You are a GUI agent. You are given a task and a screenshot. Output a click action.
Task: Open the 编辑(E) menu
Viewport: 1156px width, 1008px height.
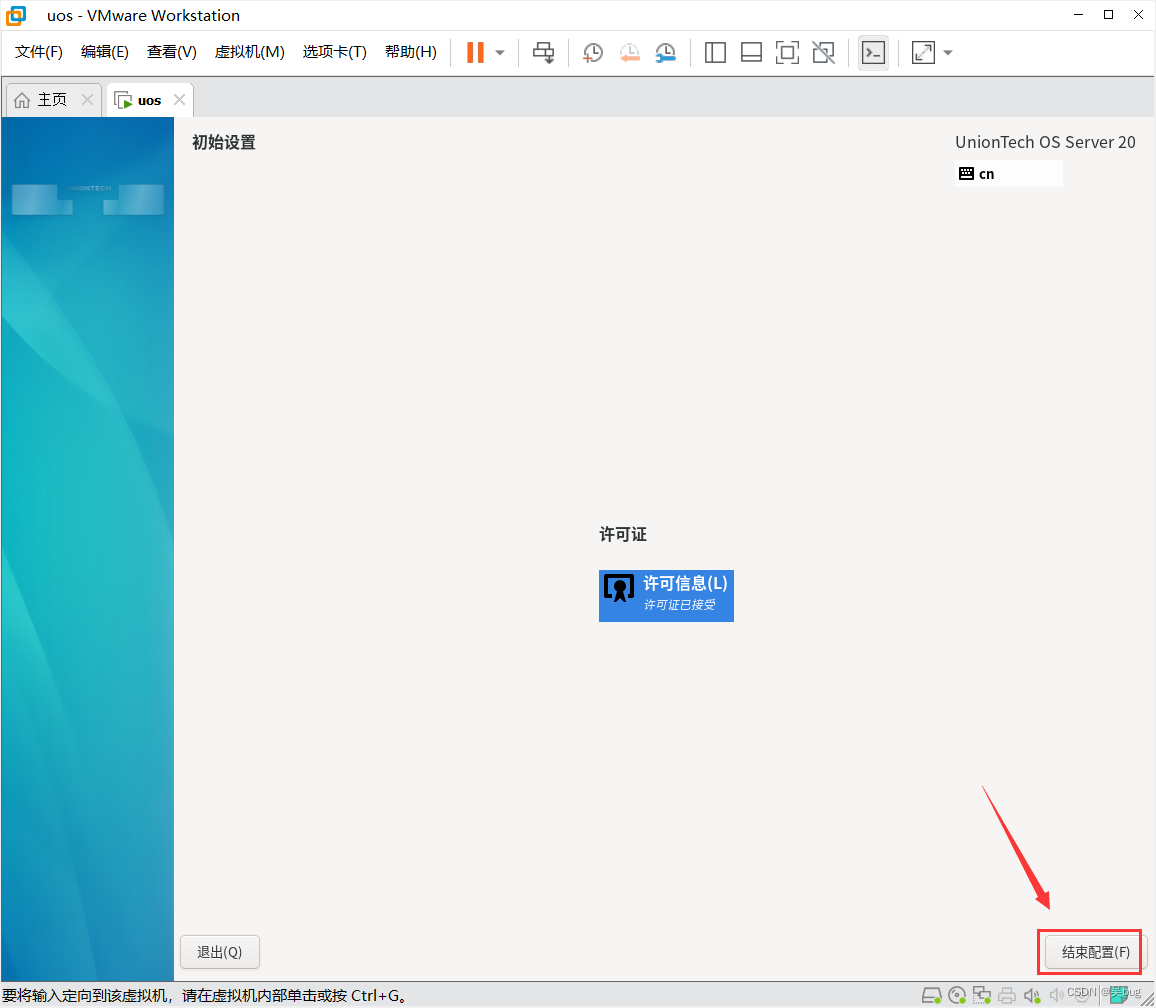click(105, 52)
